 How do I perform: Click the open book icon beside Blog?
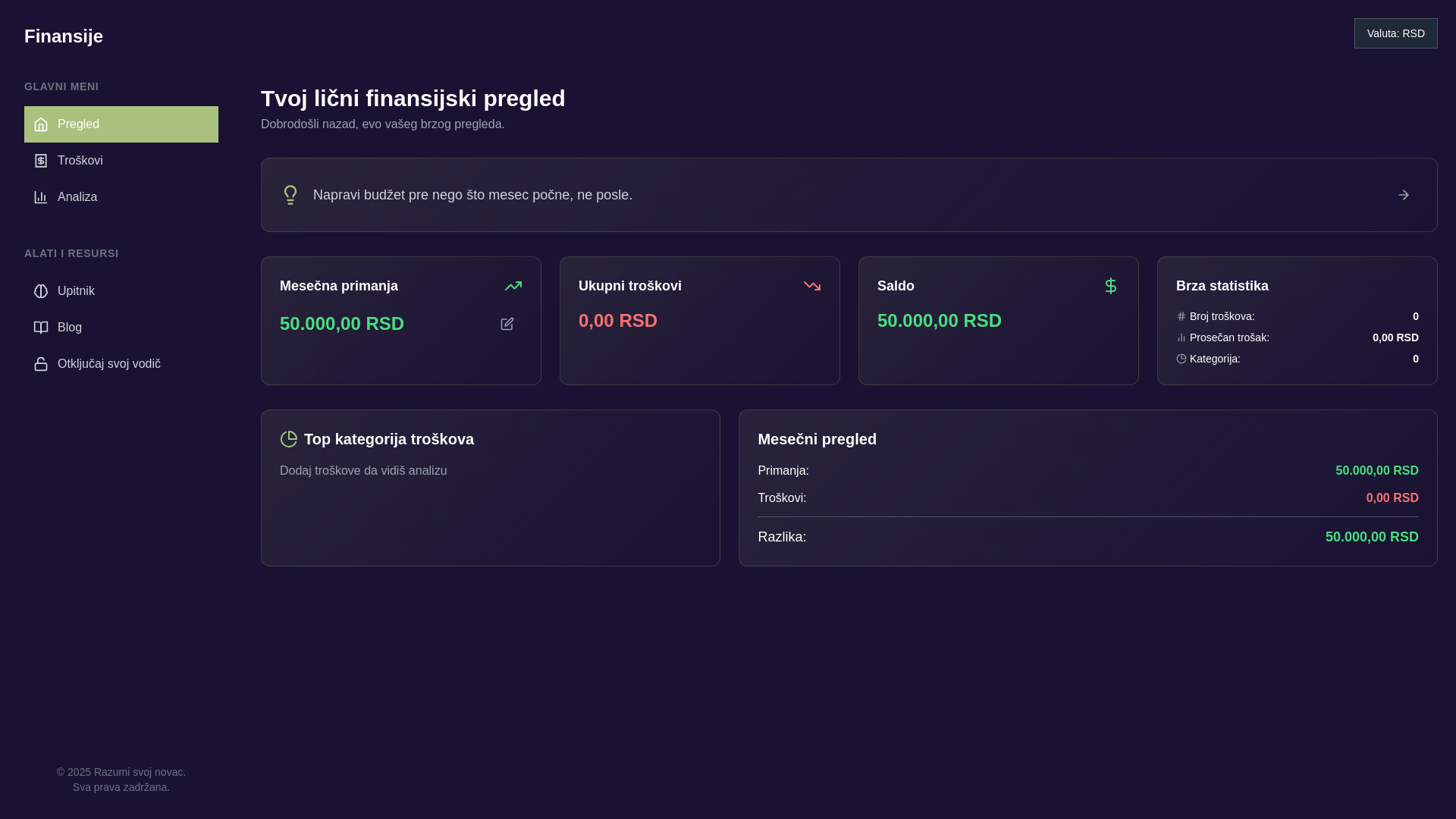pyautogui.click(x=41, y=328)
